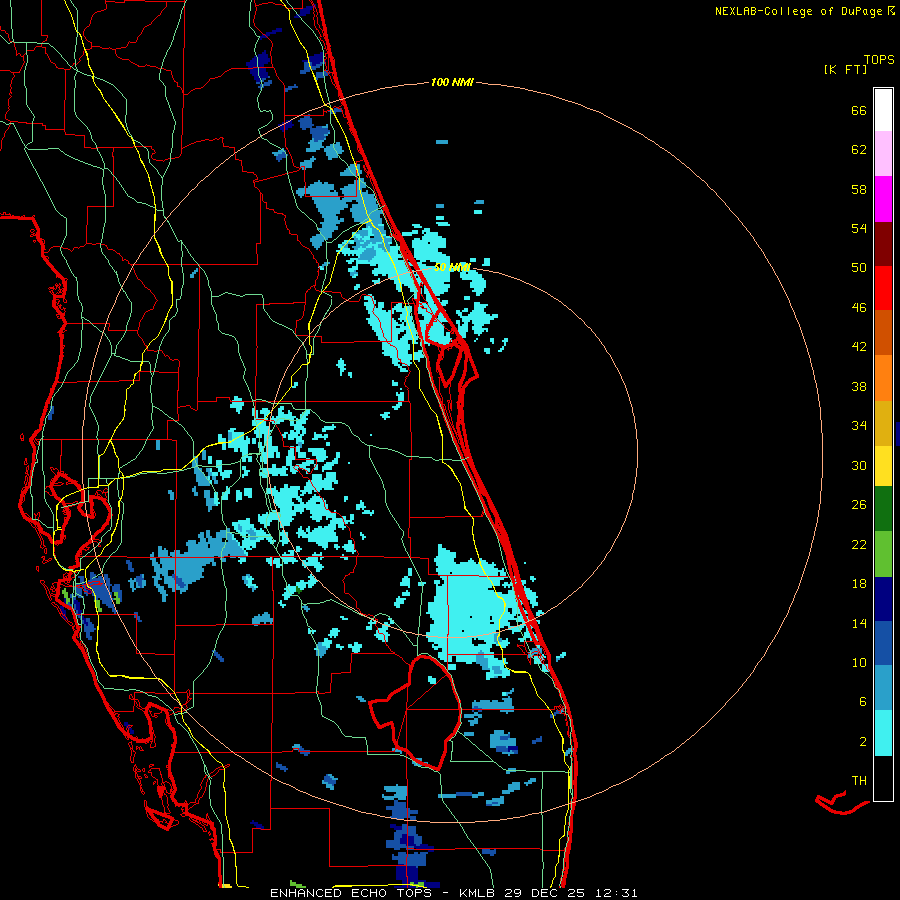Click the black threshold swatch in the legend
Viewport: 900px width, 900px height.
point(883,778)
